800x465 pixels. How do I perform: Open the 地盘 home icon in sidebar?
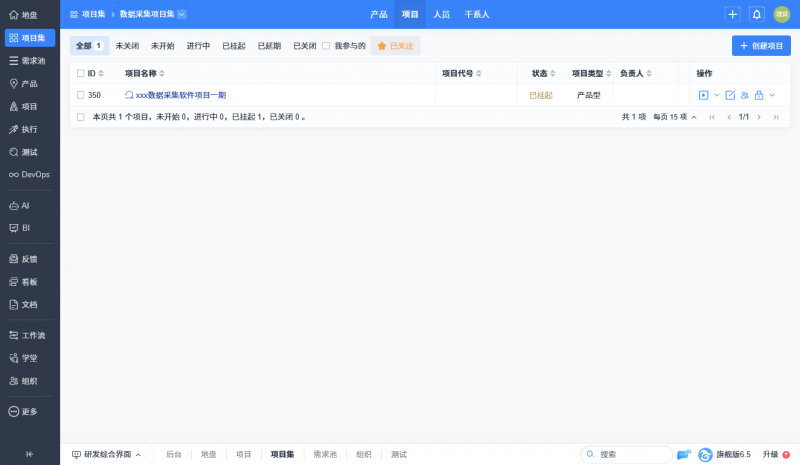[x=14, y=15]
